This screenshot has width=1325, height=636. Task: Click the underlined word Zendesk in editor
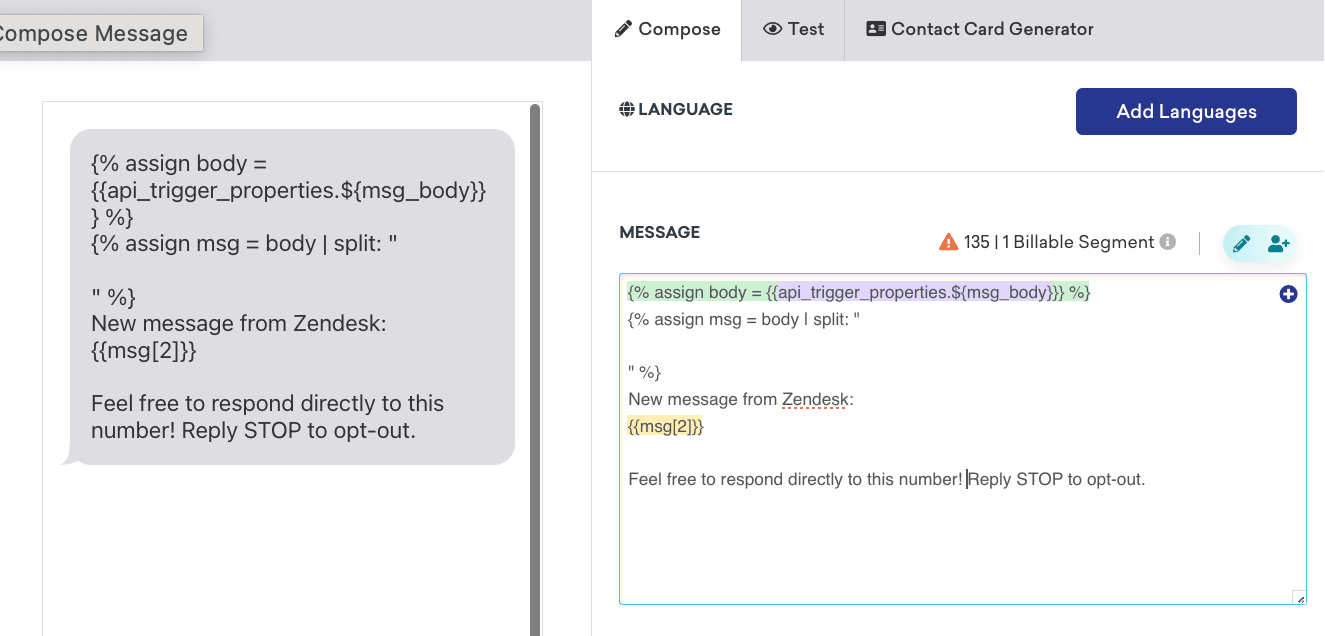point(817,400)
